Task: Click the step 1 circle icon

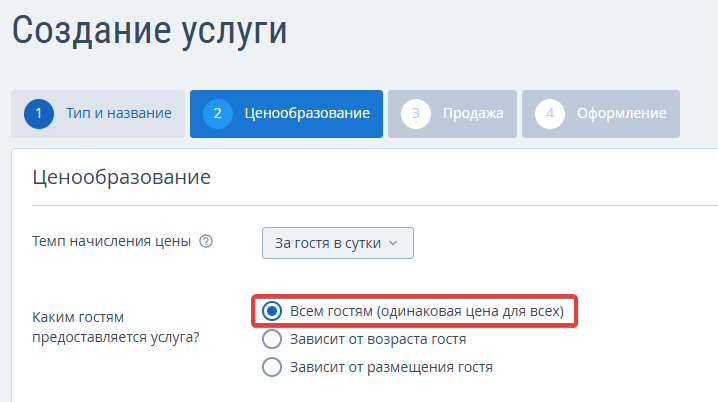Action: (39, 114)
